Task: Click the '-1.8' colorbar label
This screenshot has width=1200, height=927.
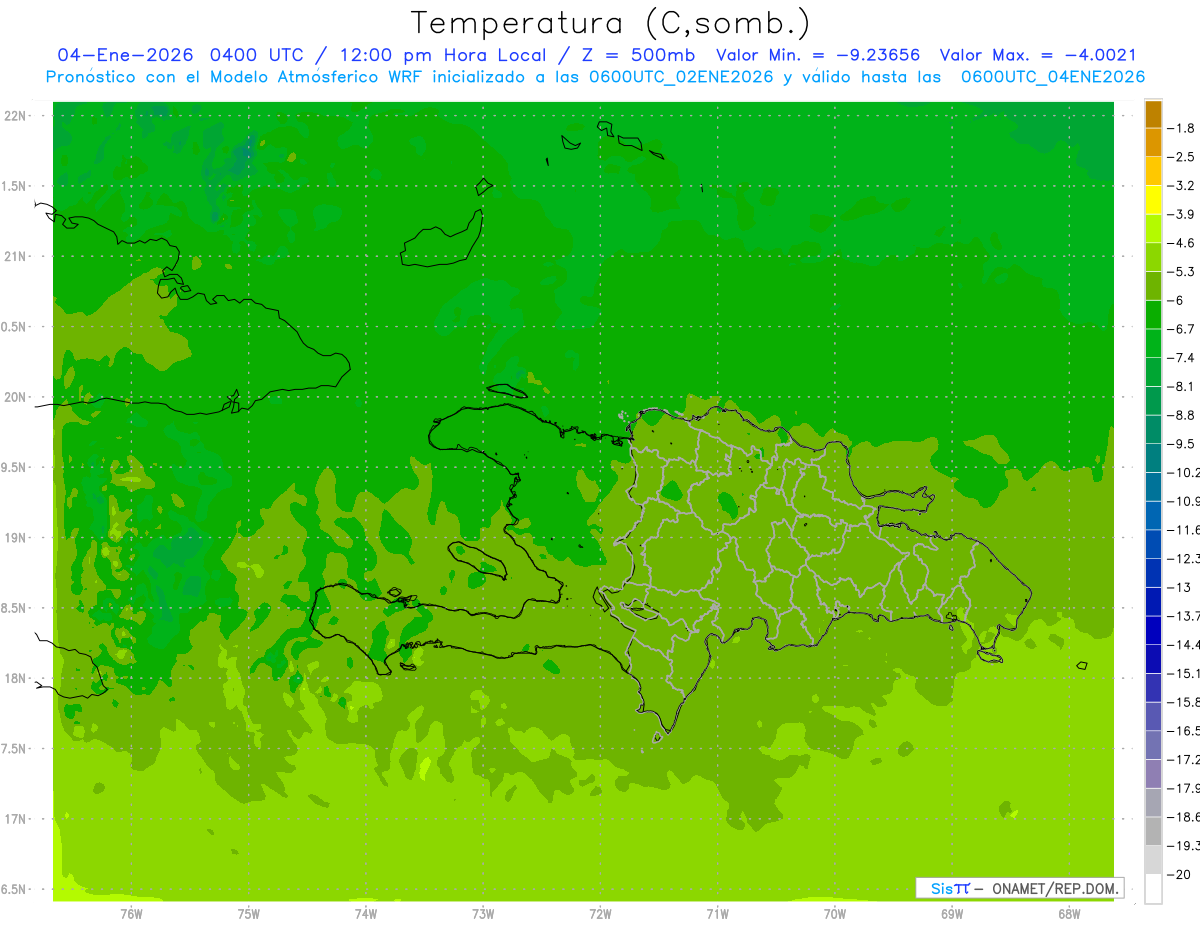Action: pyautogui.click(x=1183, y=128)
